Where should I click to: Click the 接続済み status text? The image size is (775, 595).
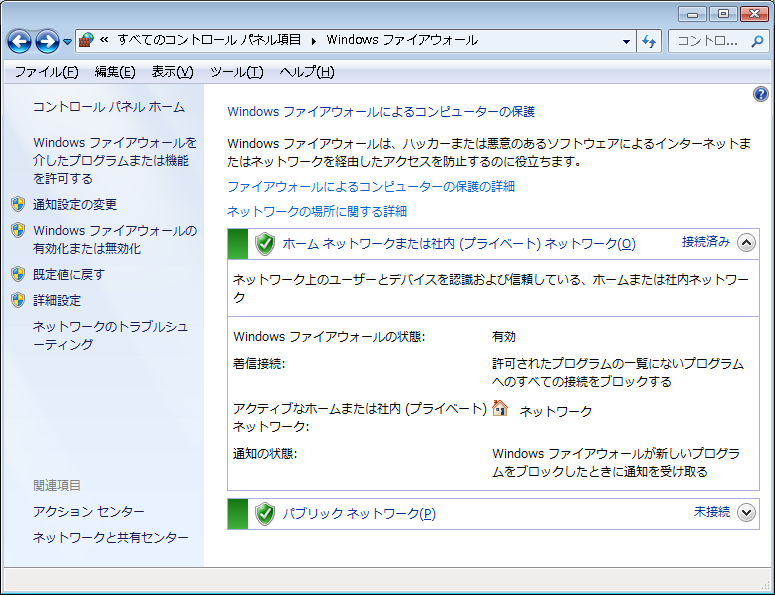[706, 242]
